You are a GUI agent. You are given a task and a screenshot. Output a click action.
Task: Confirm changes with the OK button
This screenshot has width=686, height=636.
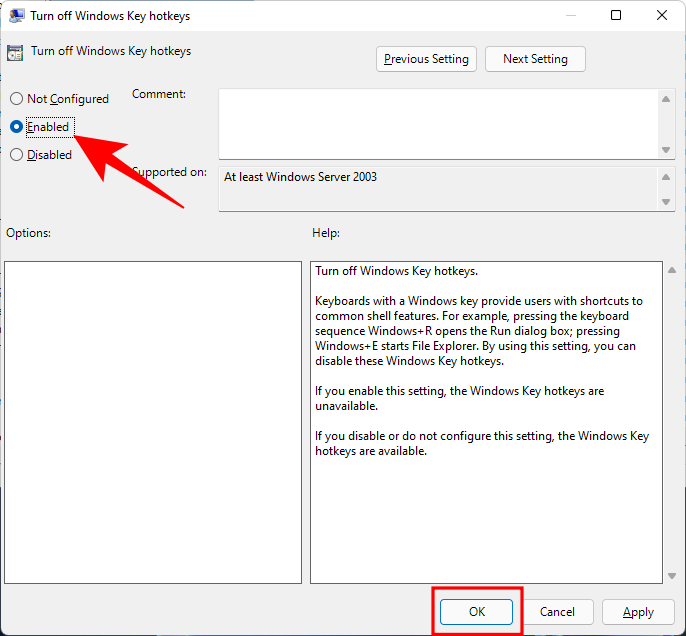click(476, 612)
